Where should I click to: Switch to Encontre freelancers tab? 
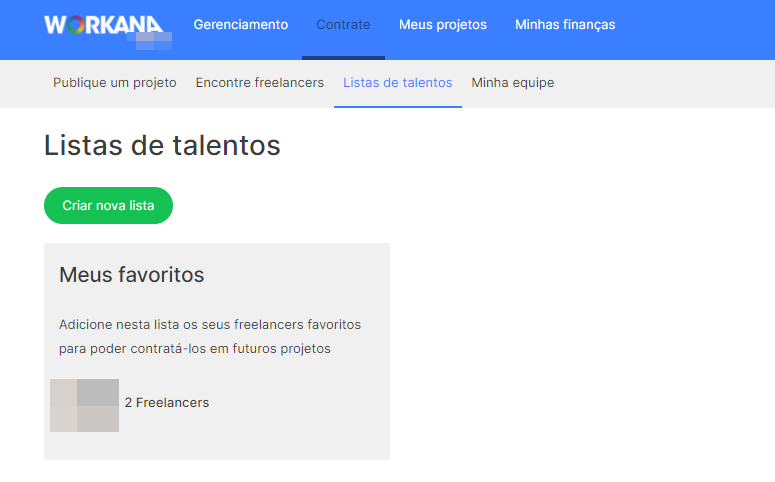[259, 83]
